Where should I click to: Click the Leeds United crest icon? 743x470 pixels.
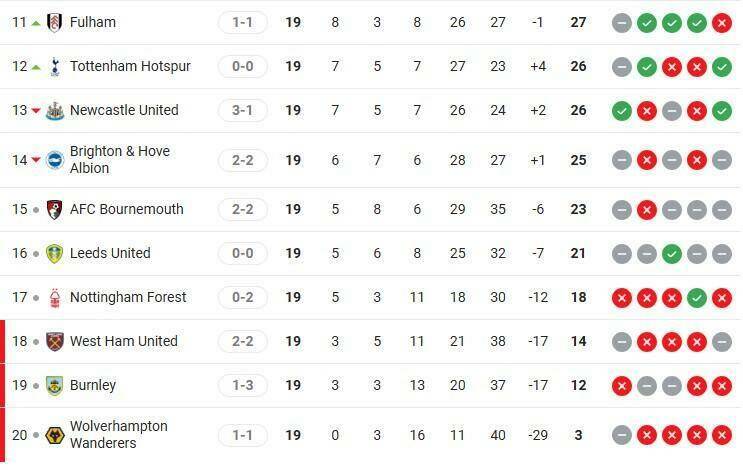(x=54, y=253)
